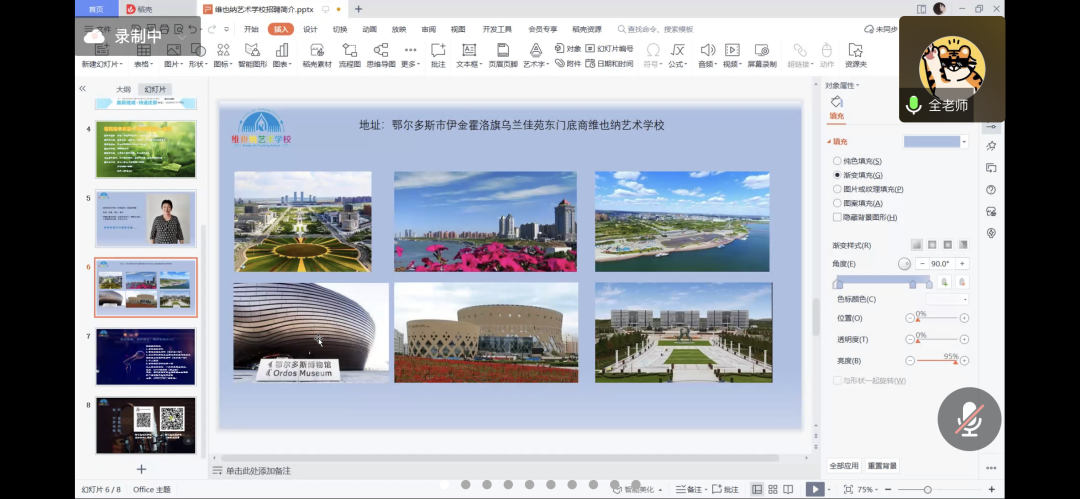Click 重置背景 reset background button
Image resolution: width=1080 pixels, height=499 pixels.
click(882, 466)
